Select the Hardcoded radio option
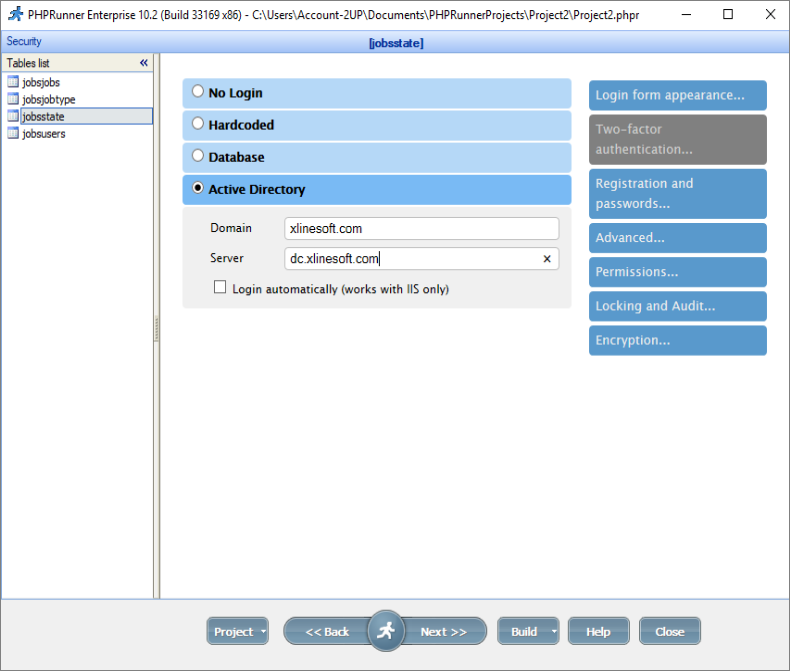The height and width of the screenshot is (671, 790). pyautogui.click(x=198, y=123)
